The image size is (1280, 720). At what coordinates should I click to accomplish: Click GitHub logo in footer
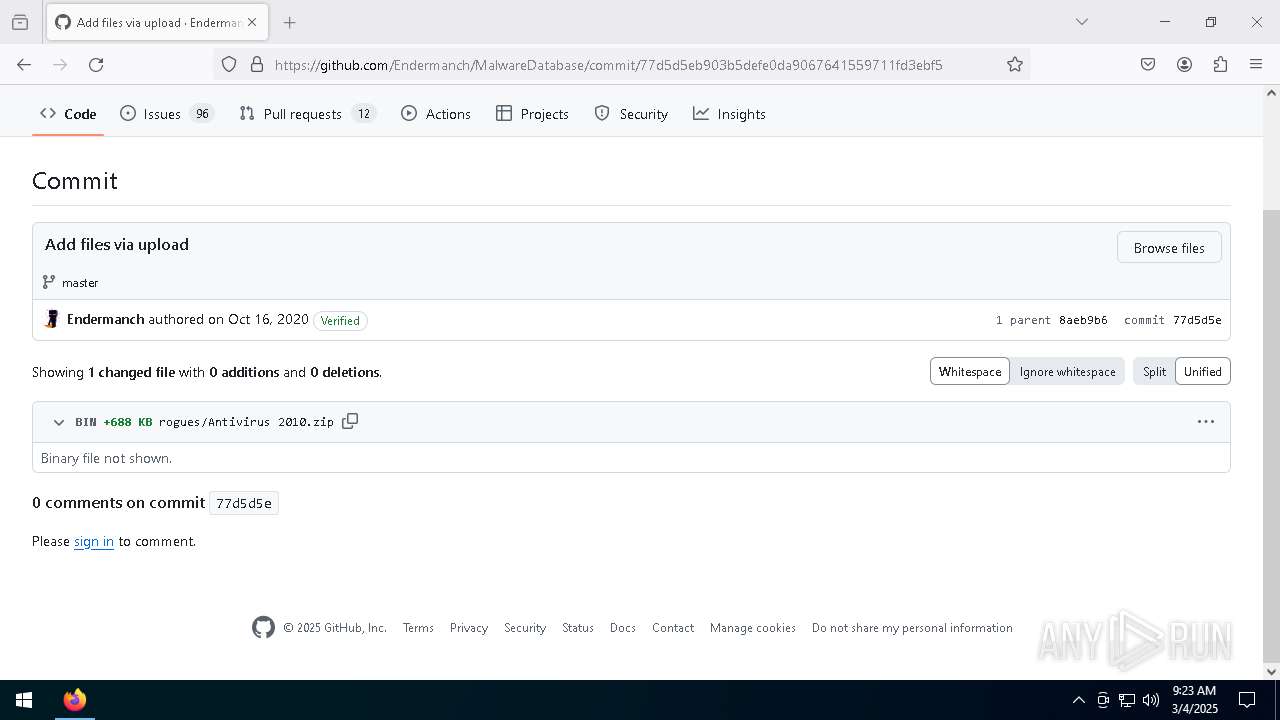[263, 627]
